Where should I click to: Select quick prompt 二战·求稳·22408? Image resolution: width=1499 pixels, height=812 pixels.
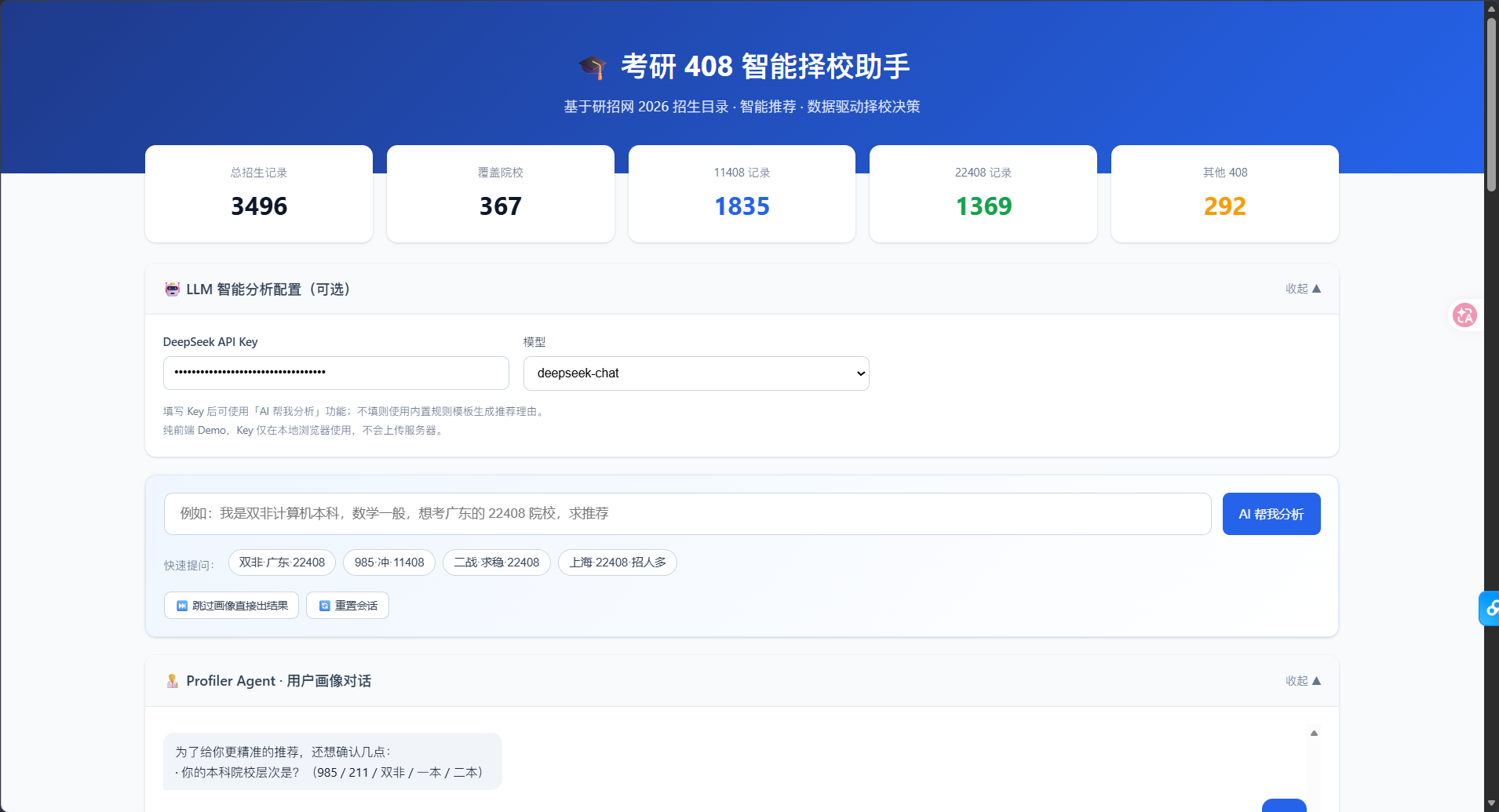[497, 563]
